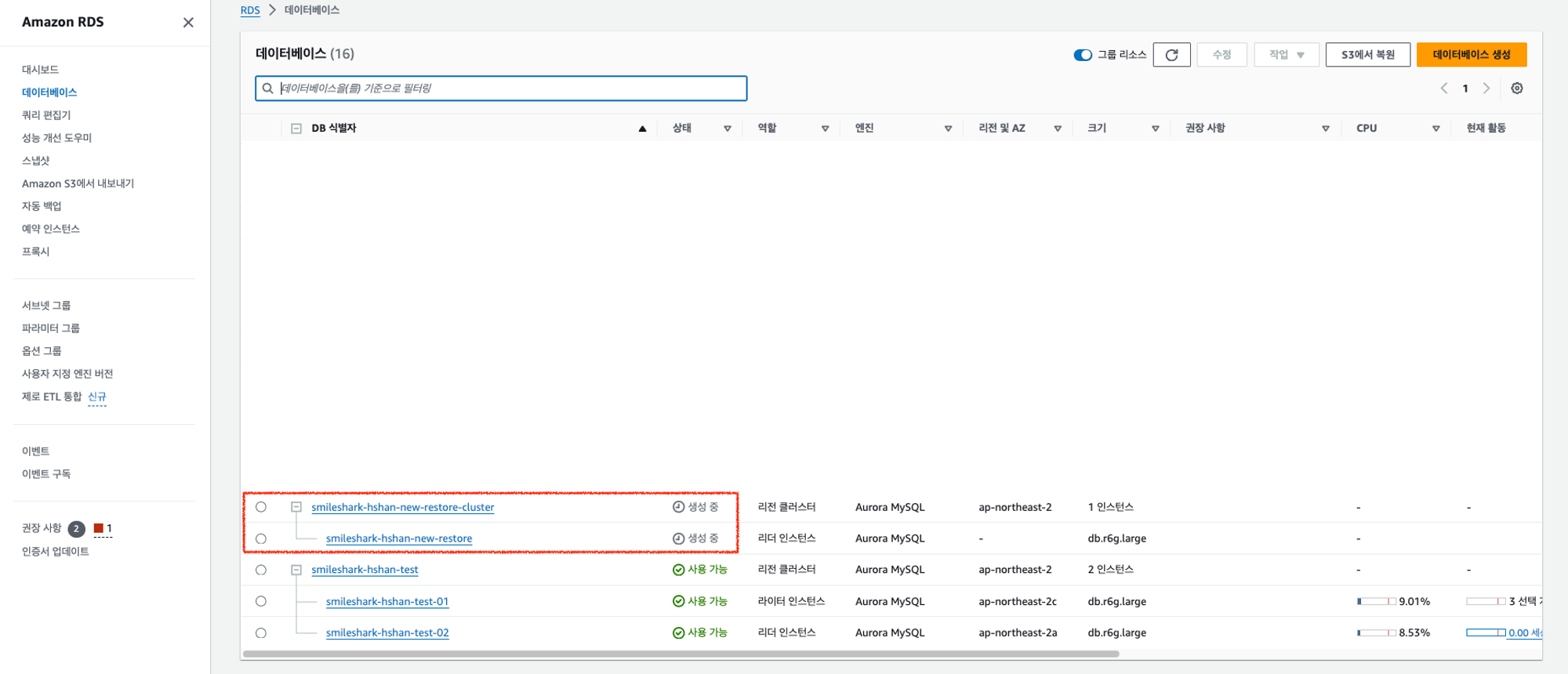The width and height of the screenshot is (1568, 674).
Task: Go to previous page arrow
Action: (1444, 89)
